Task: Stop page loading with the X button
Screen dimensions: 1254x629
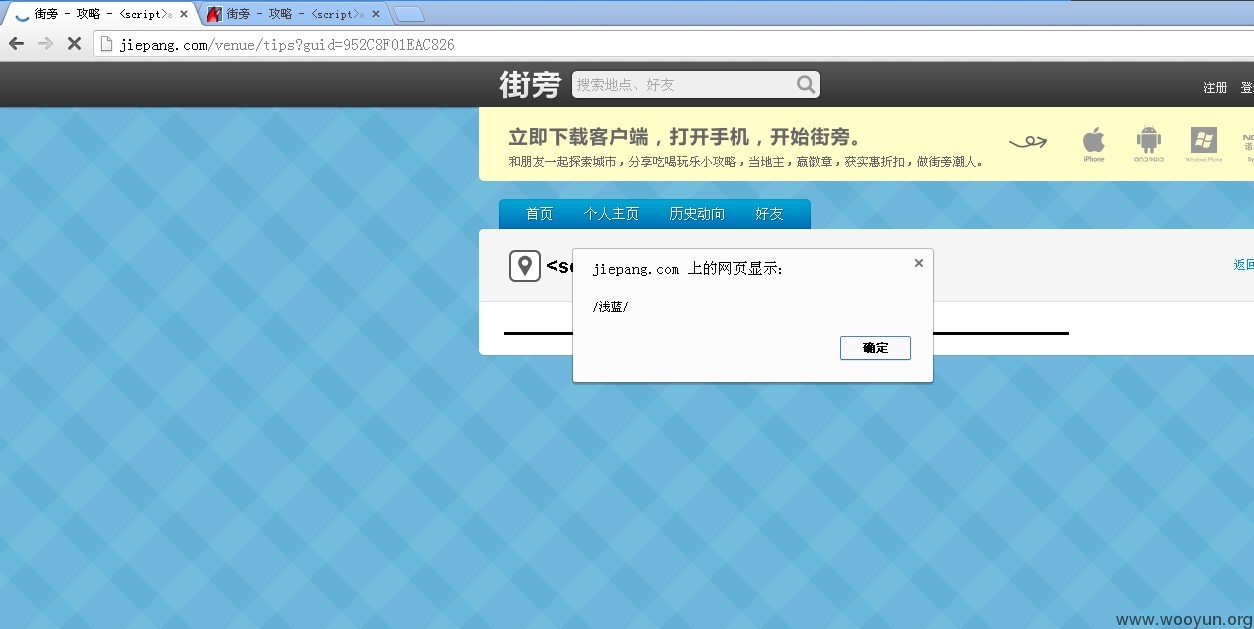Action: [74, 44]
